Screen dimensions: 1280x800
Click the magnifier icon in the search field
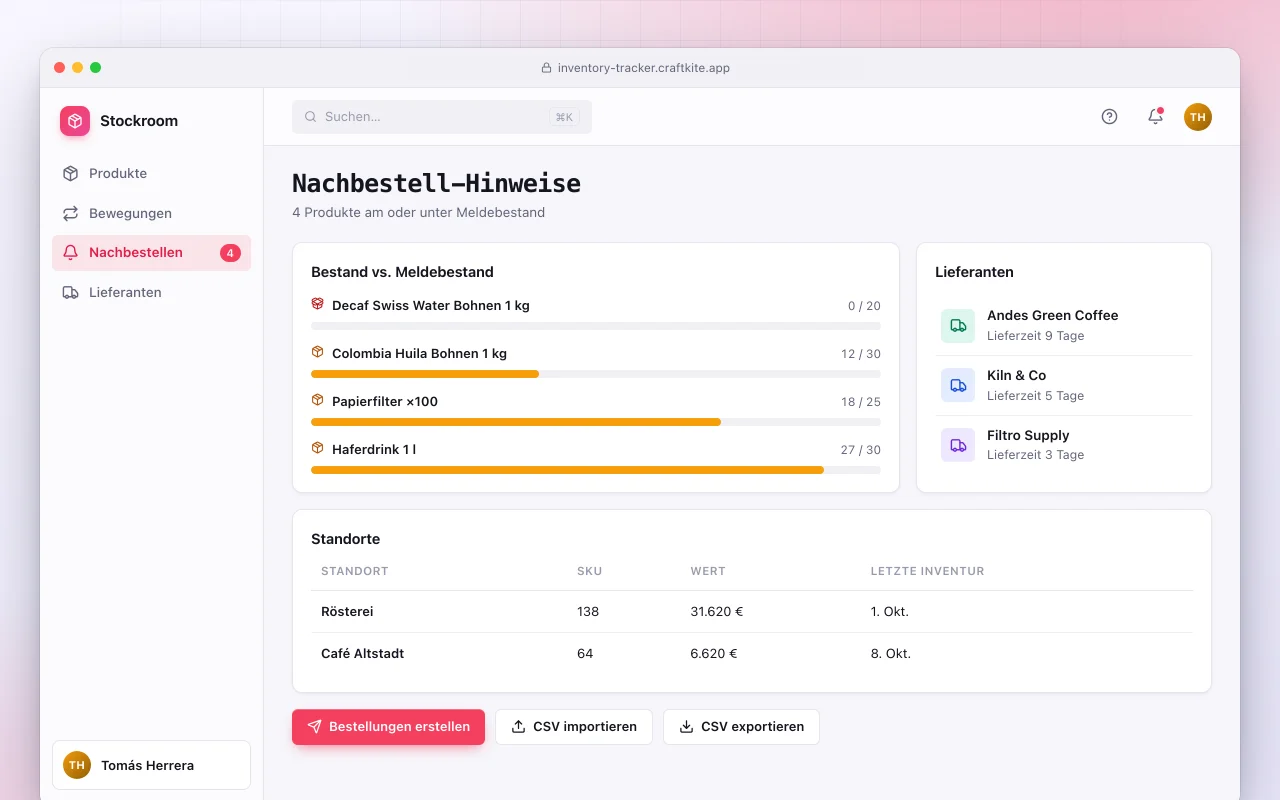pos(311,117)
